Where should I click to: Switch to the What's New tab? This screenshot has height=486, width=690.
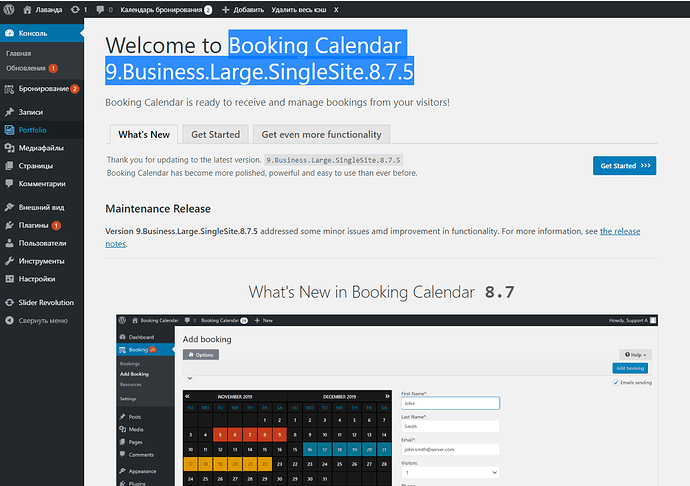[143, 134]
